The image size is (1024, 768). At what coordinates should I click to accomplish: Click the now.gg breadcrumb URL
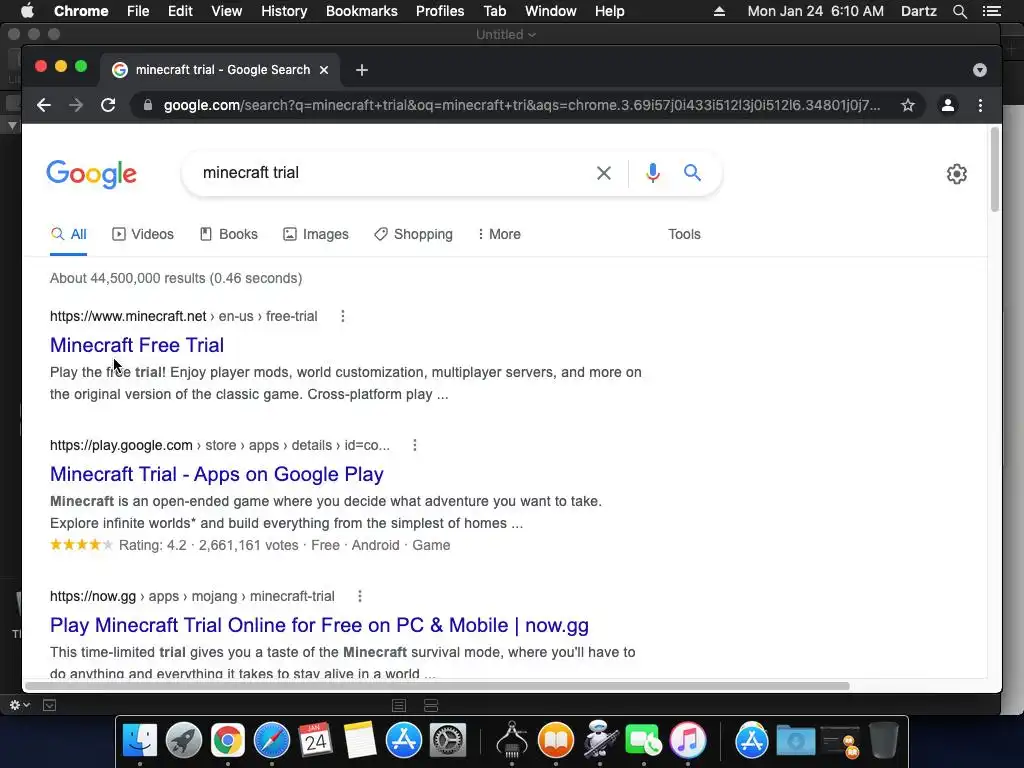pyautogui.click(x=192, y=596)
